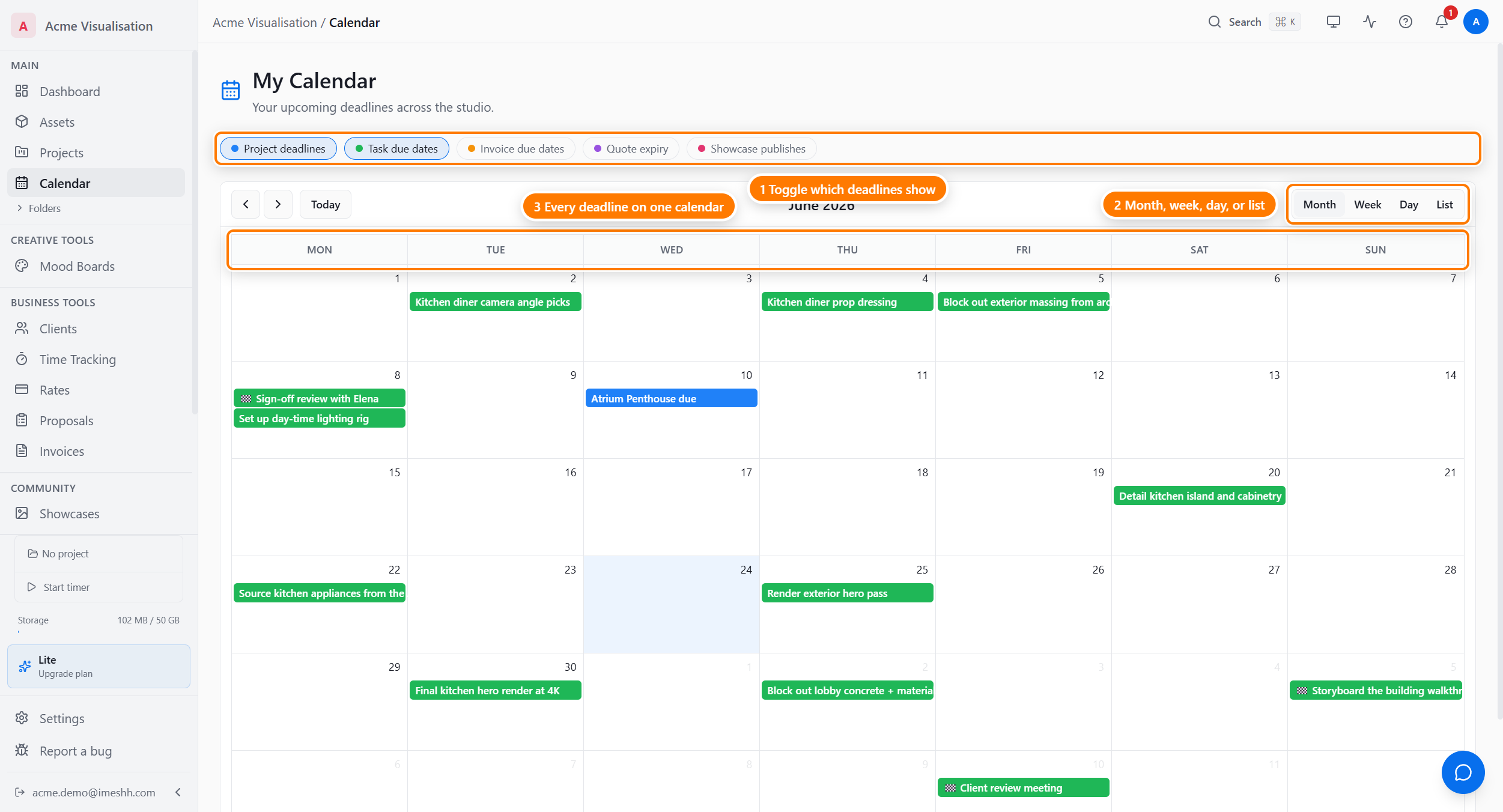Open Render exterior hero pass event

(847, 593)
